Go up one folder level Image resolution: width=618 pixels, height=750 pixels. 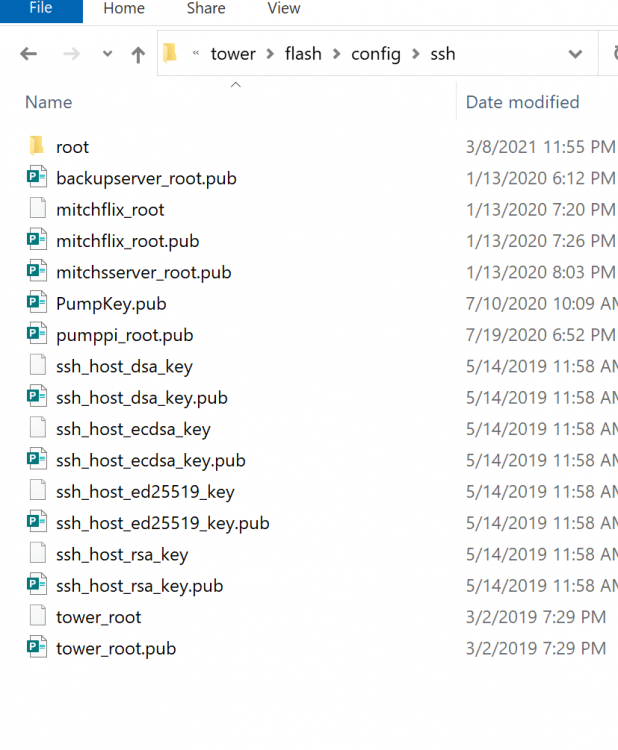[138, 55]
